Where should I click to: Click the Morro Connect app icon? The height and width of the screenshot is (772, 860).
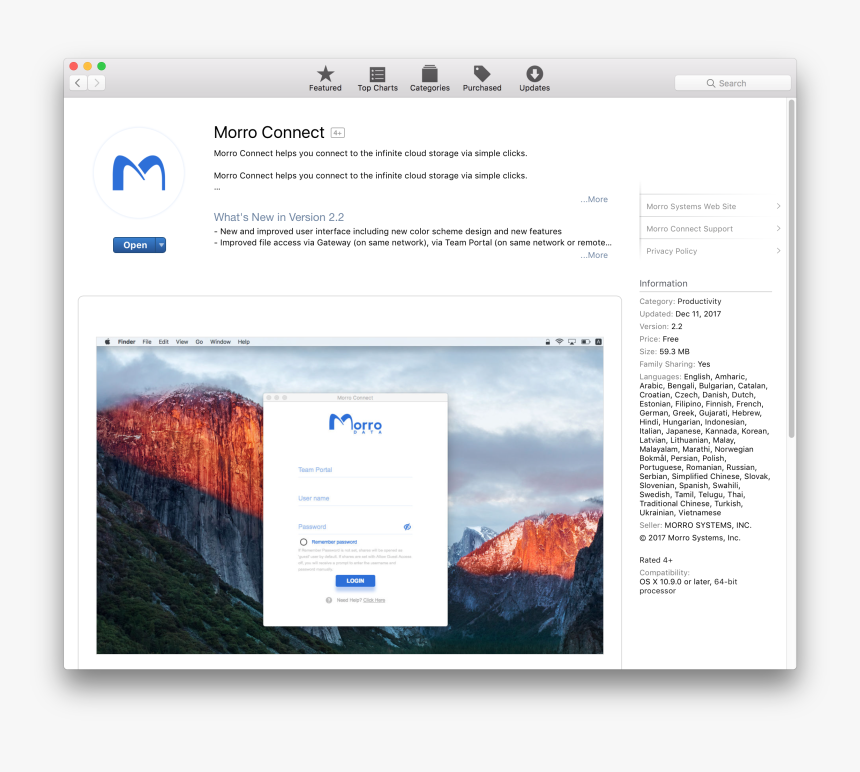tap(139, 173)
